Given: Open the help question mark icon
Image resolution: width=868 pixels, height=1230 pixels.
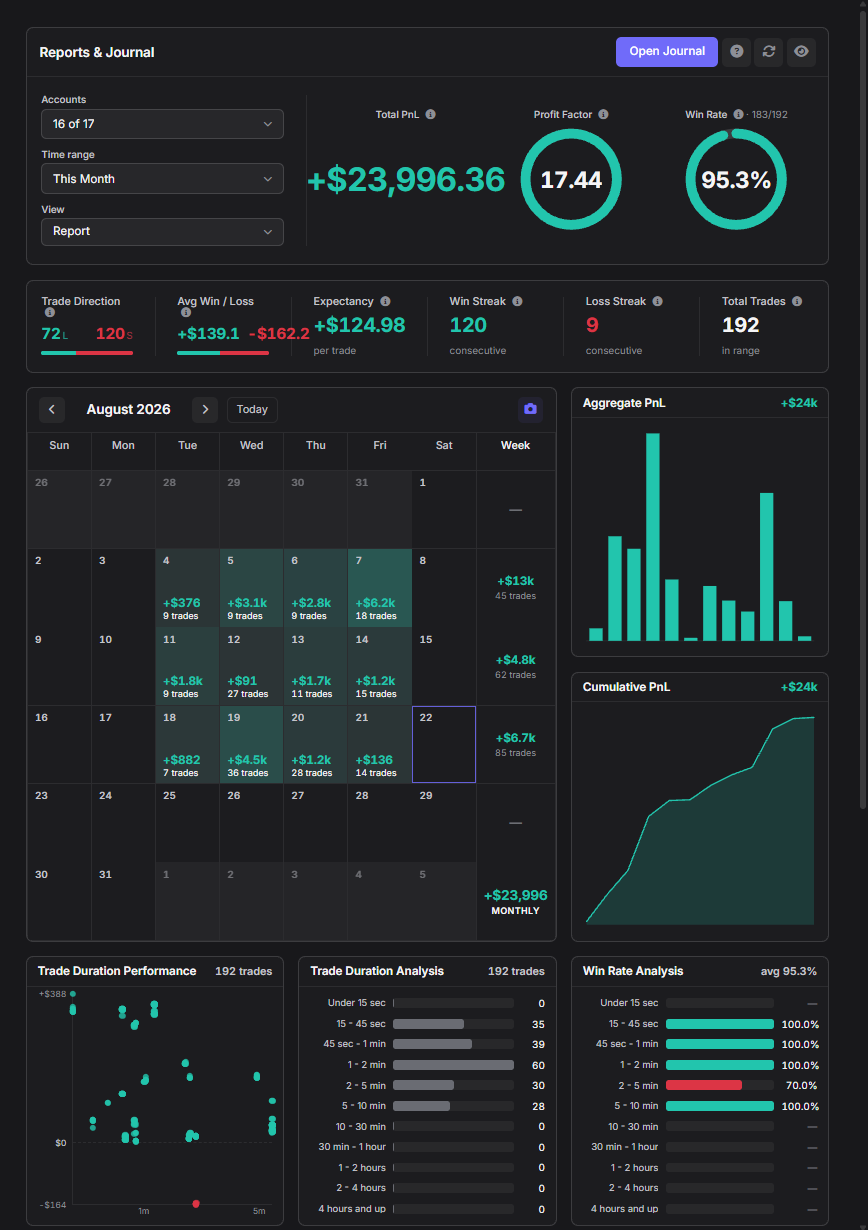Looking at the screenshot, I should [x=737, y=51].
